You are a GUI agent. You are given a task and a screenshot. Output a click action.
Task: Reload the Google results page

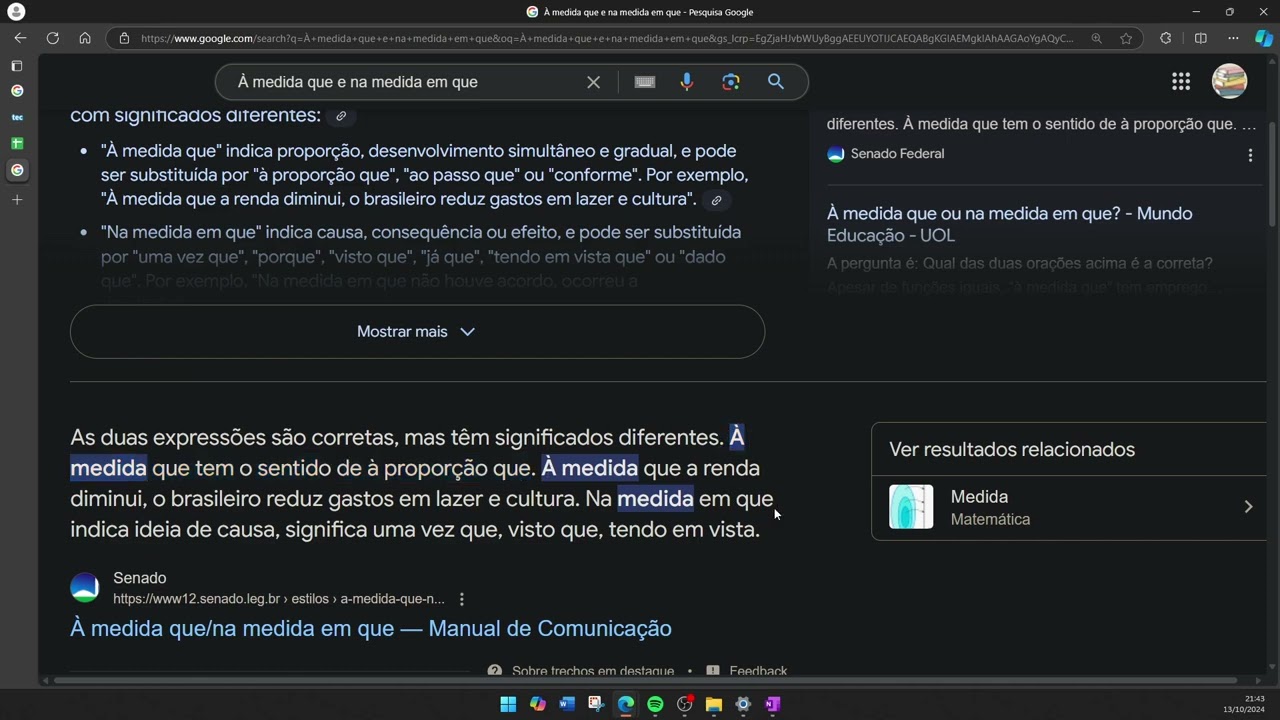(52, 38)
